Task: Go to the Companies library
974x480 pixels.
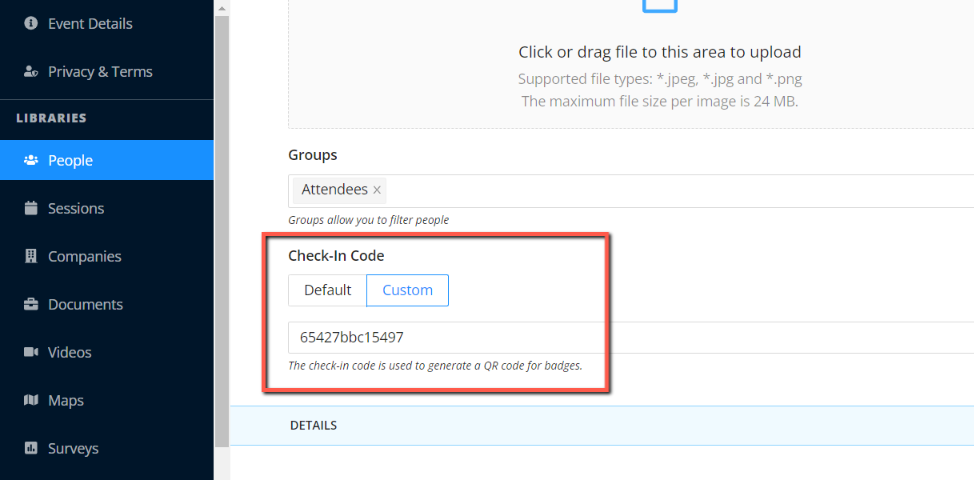Action: coord(84,256)
